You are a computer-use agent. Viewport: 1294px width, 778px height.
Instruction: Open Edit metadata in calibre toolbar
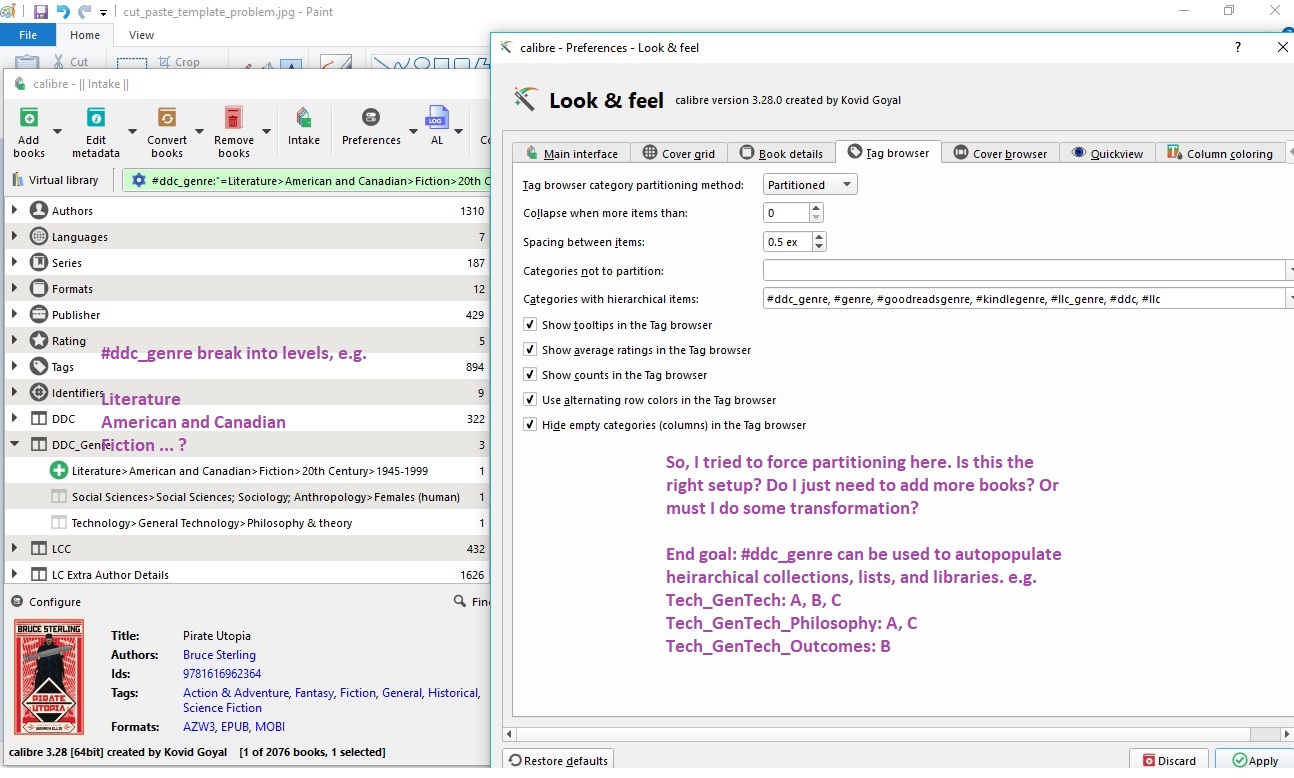pos(96,118)
